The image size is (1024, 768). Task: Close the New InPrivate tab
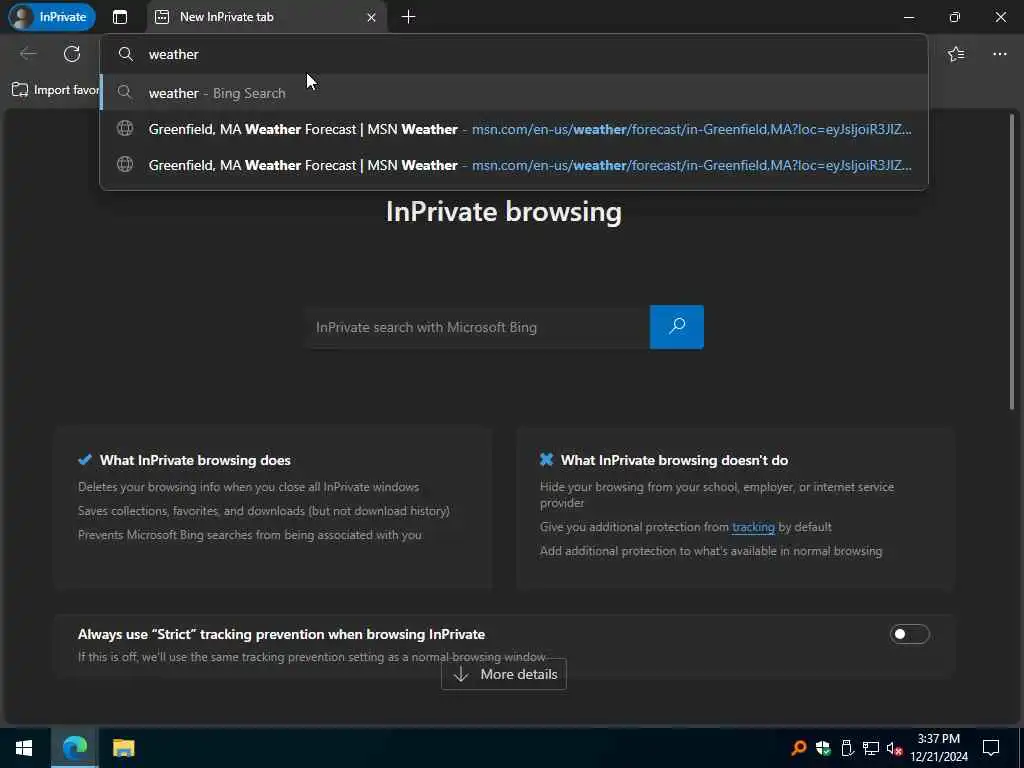pyautogui.click(x=371, y=17)
